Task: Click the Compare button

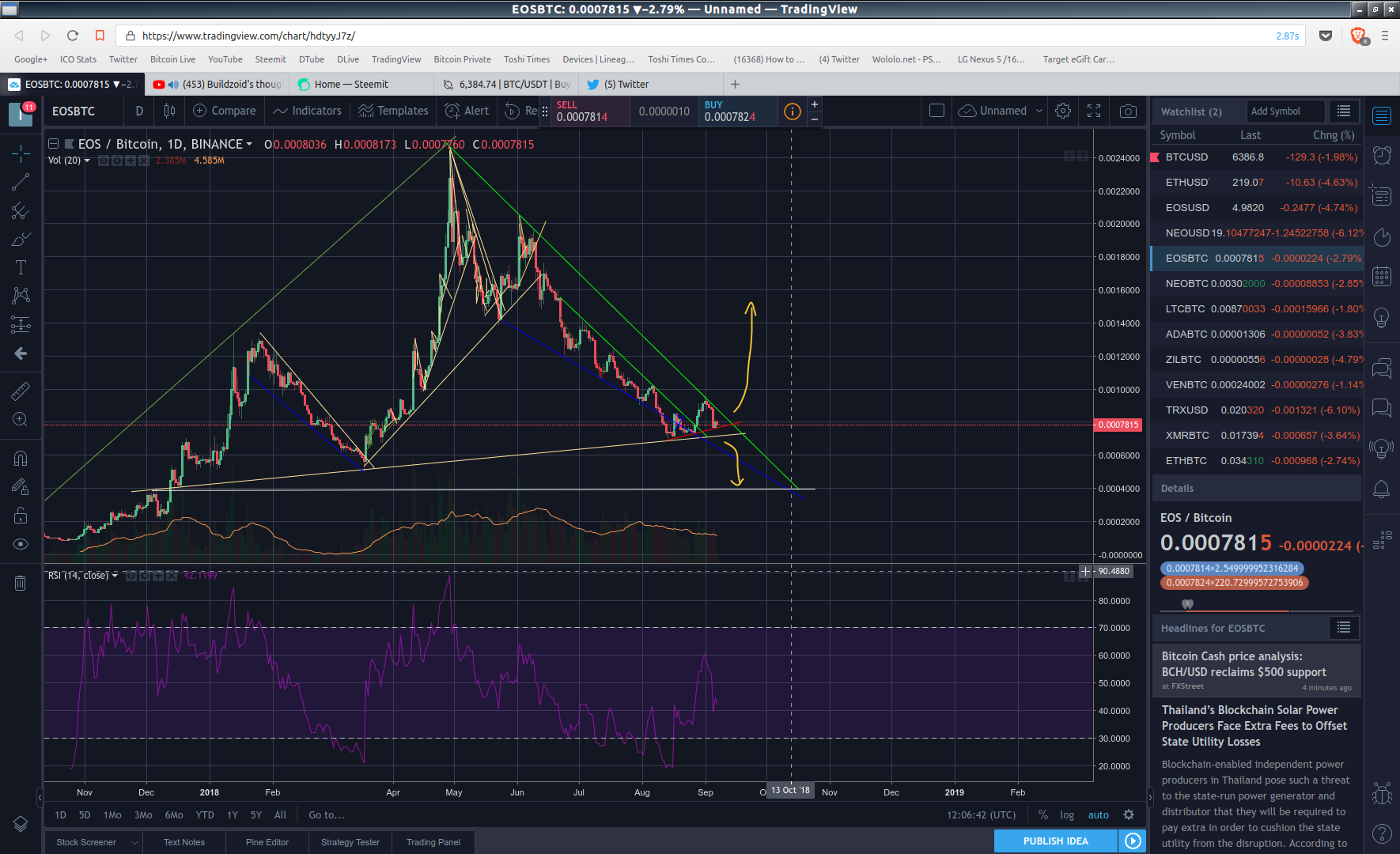Action: [x=225, y=111]
